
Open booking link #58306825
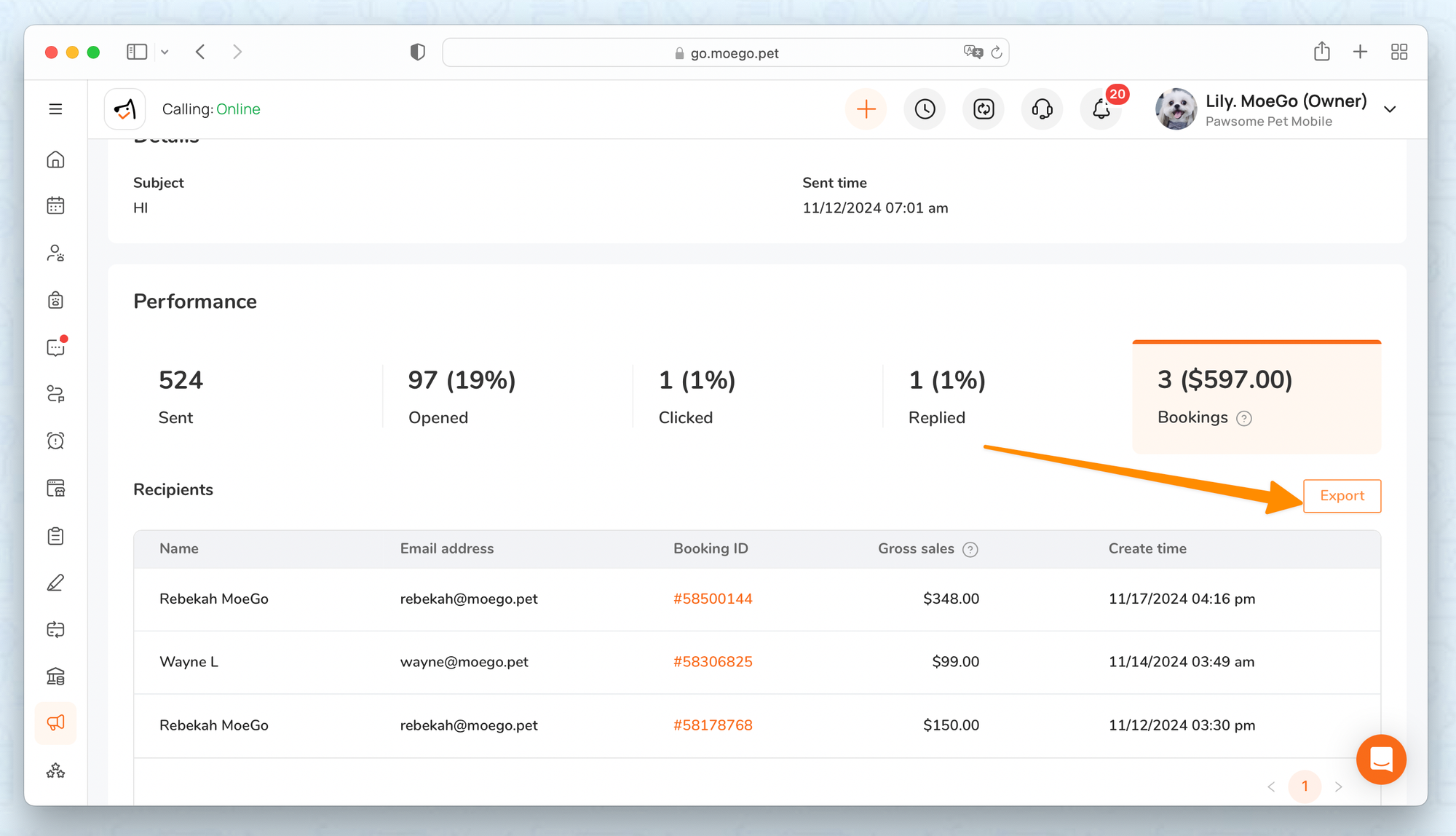[x=713, y=662]
